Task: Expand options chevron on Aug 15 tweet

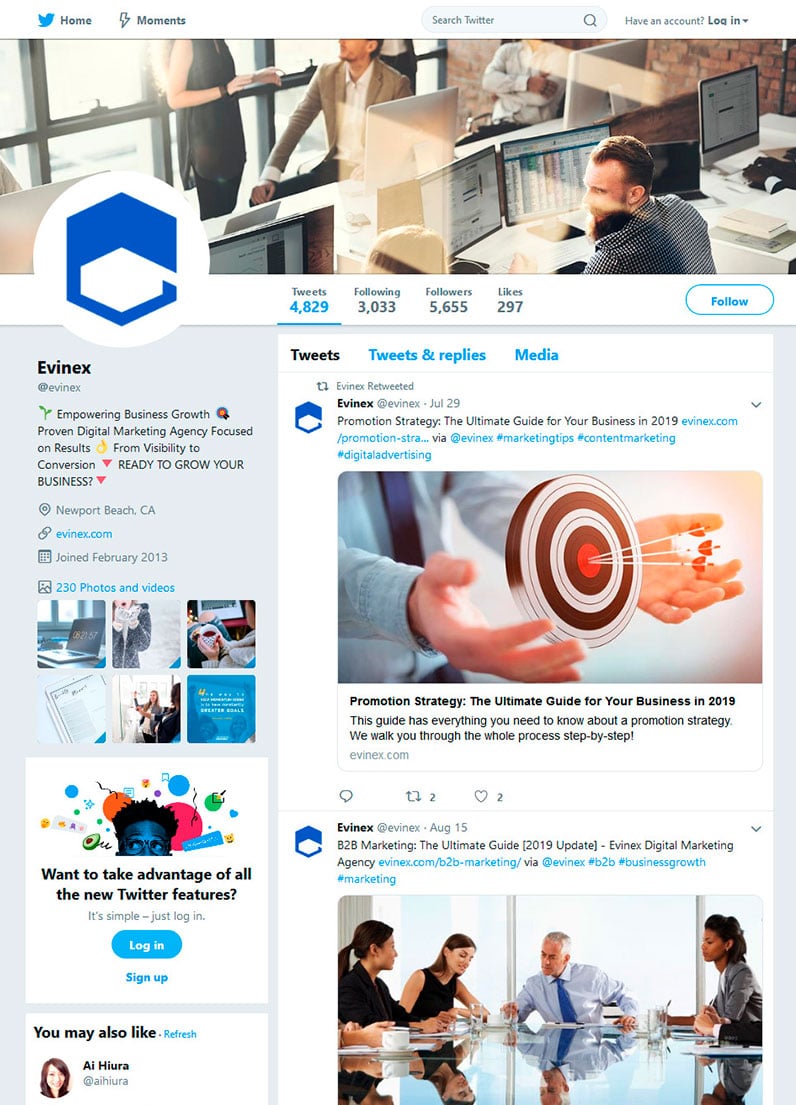Action: coord(756,829)
